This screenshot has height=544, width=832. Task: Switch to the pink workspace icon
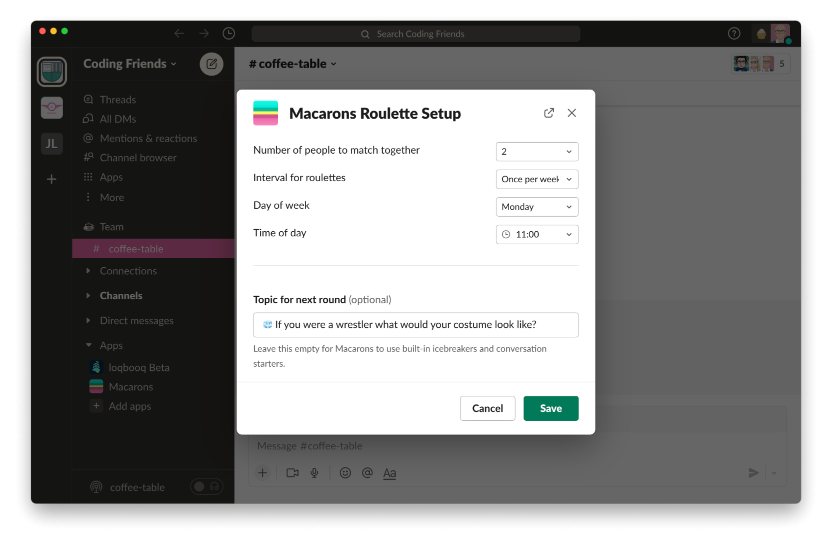tap(52, 108)
